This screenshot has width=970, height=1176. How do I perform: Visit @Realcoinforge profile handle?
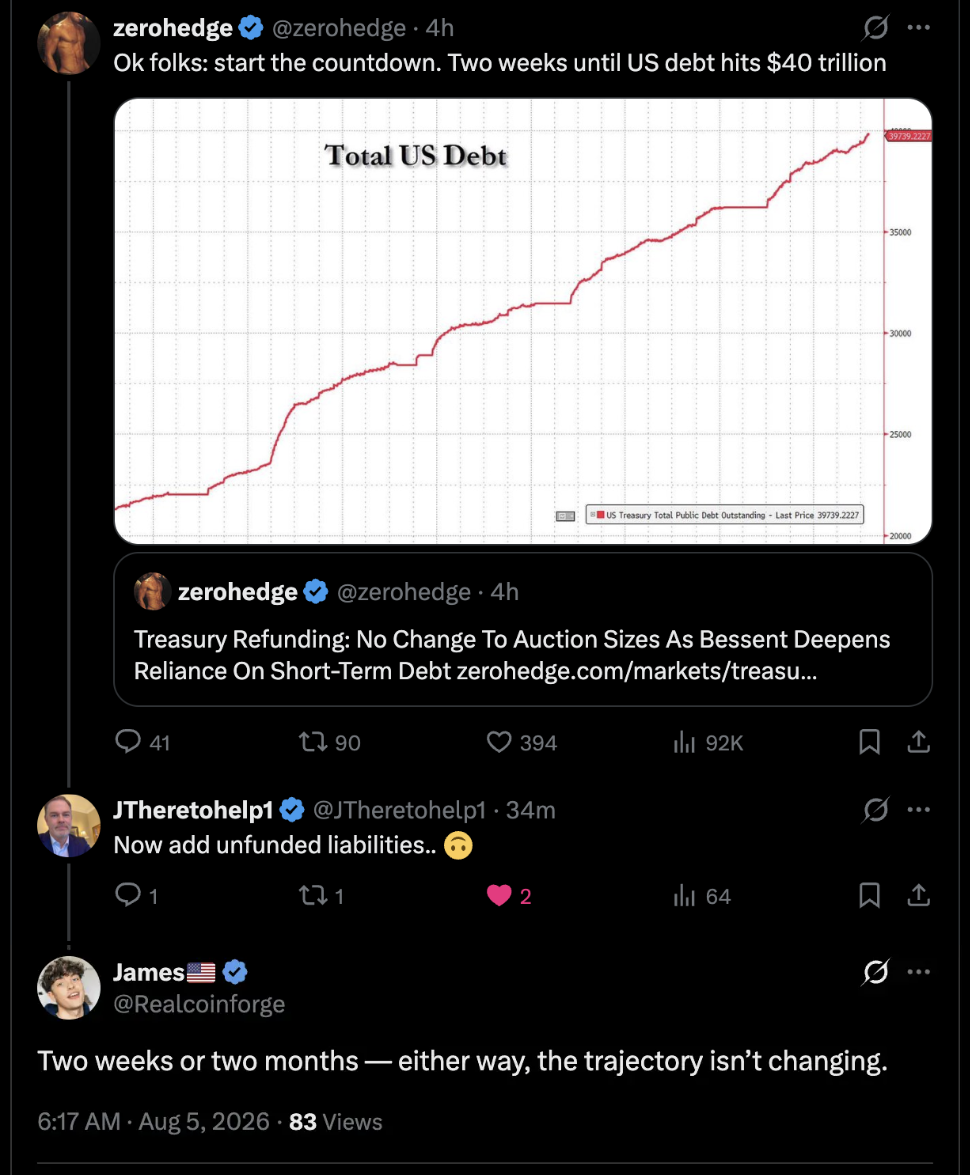pyautogui.click(x=199, y=1004)
